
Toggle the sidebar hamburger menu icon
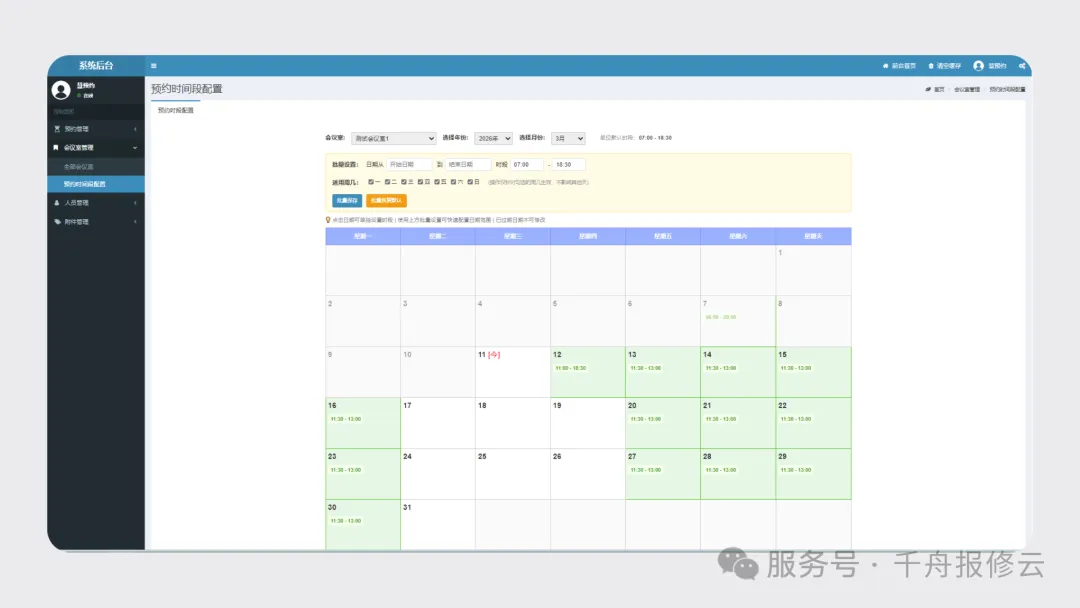(153, 66)
